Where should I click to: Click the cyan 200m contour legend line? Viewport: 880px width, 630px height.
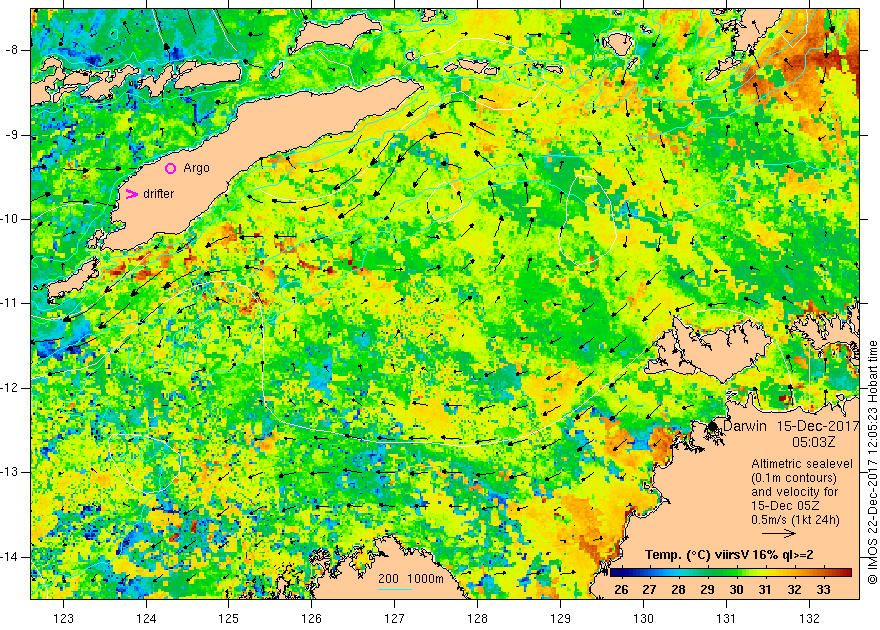[395, 589]
